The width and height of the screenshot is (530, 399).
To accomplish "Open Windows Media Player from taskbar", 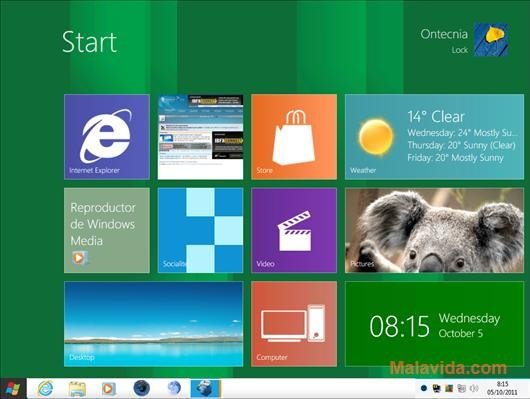I will (x=109, y=389).
